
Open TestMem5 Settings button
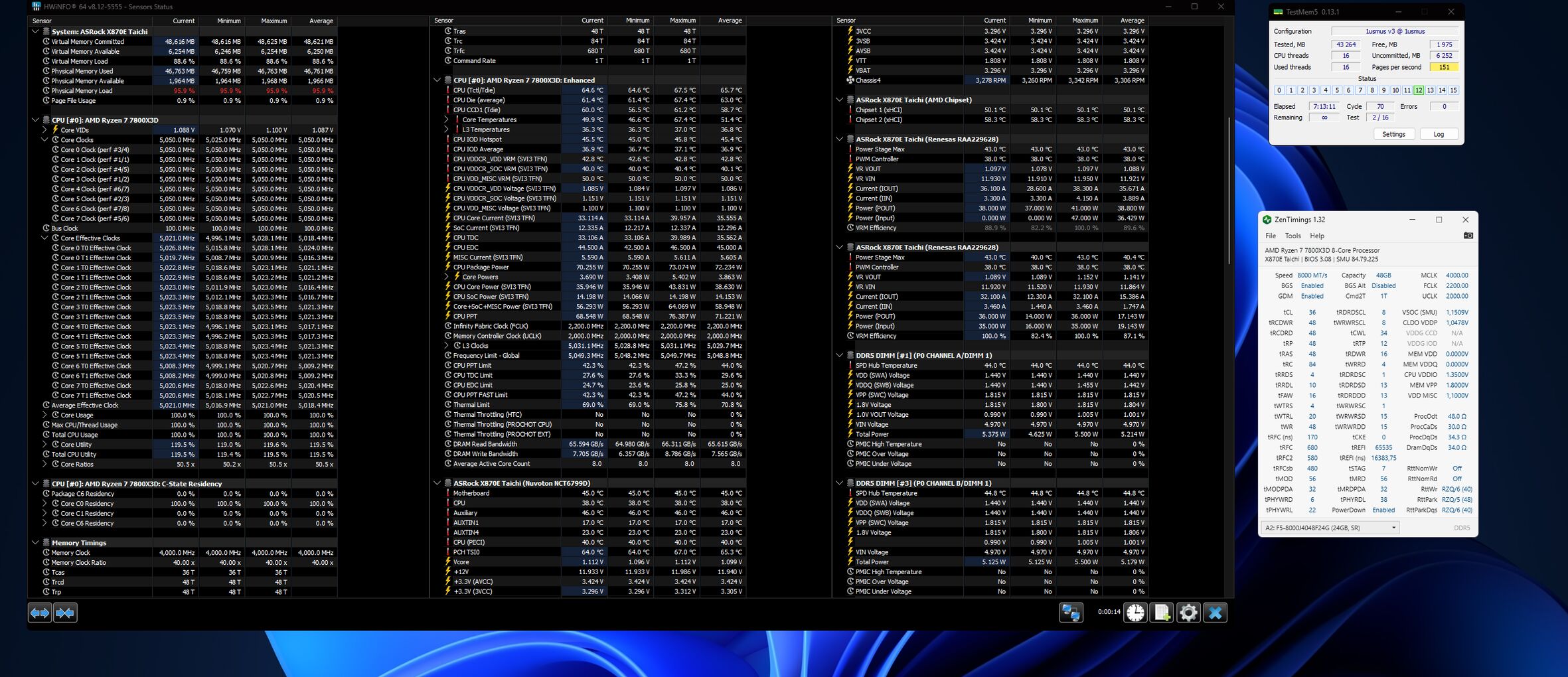[1393, 134]
